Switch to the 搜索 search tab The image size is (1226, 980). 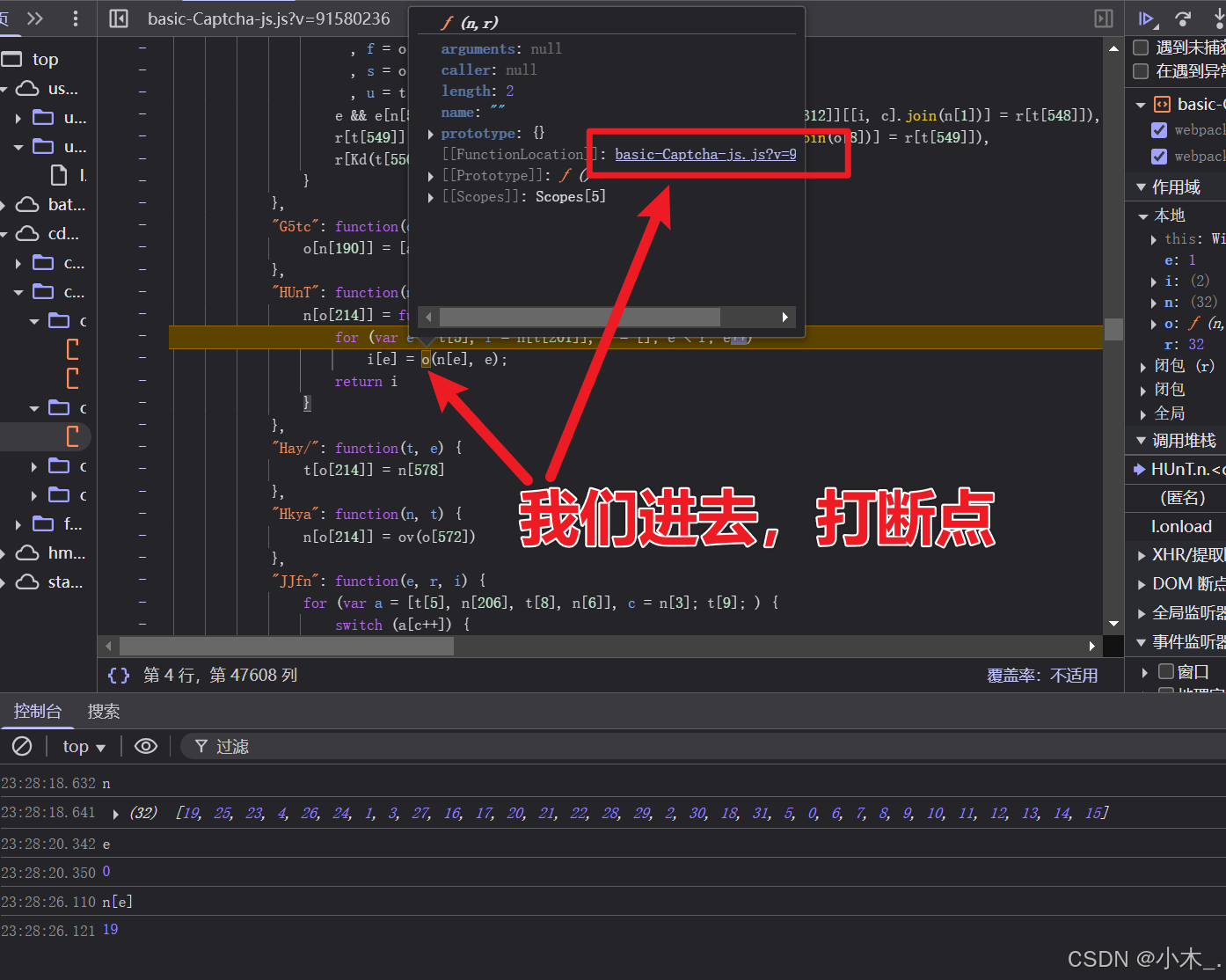pyautogui.click(x=104, y=711)
